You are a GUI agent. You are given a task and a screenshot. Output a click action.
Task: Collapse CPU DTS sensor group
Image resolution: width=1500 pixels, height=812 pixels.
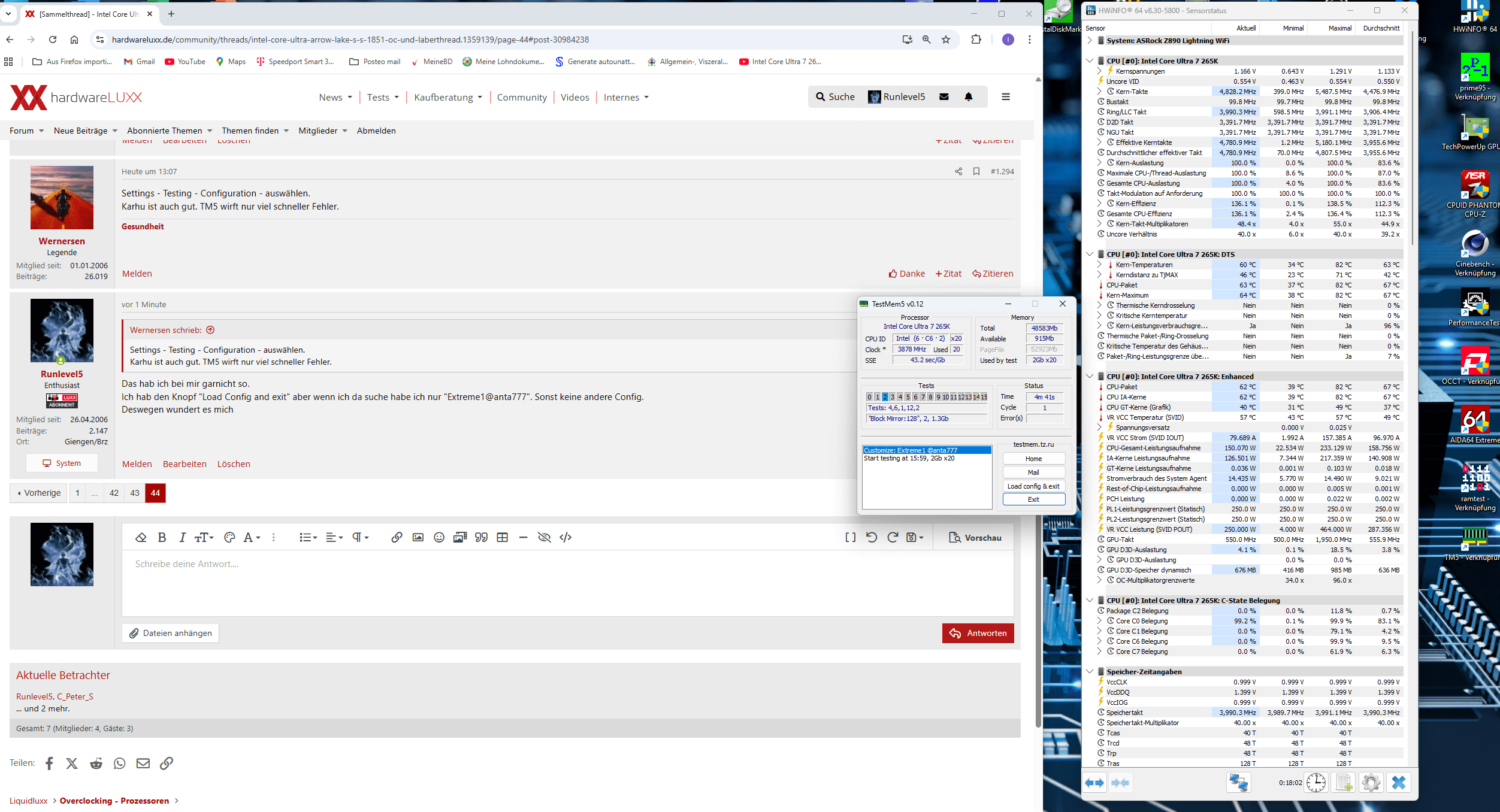coord(1090,254)
